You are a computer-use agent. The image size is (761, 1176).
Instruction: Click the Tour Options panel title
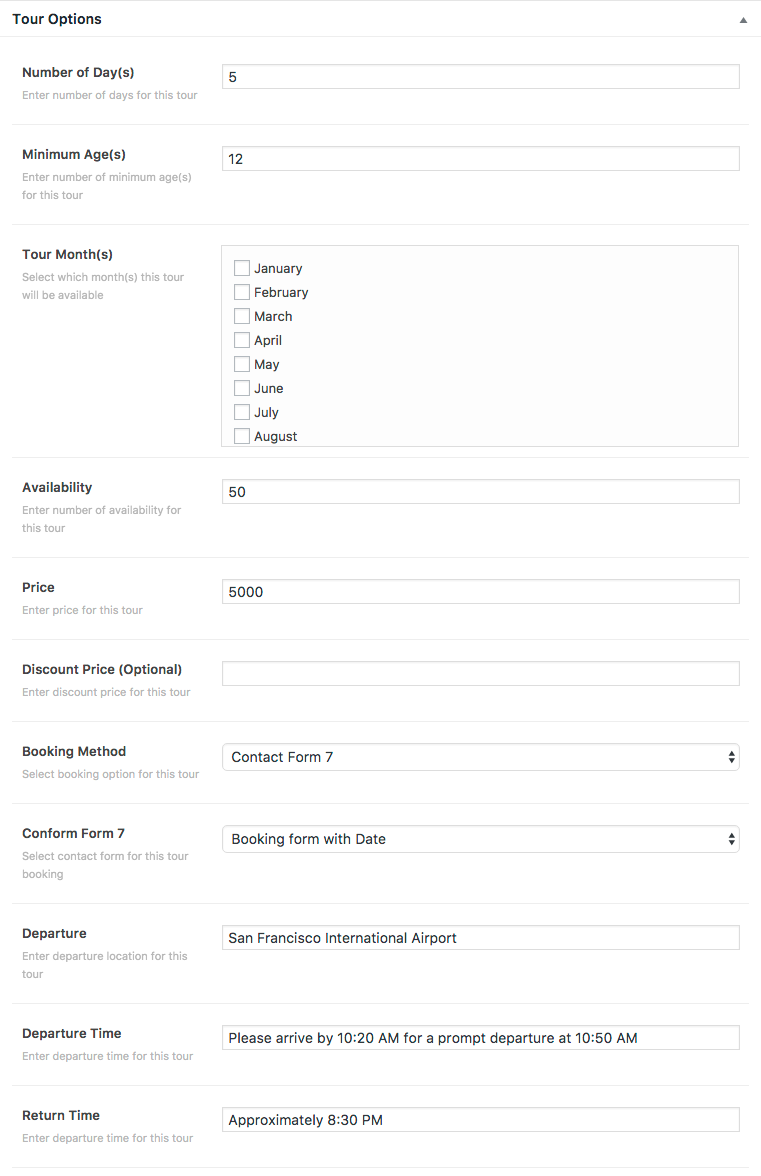(x=57, y=20)
